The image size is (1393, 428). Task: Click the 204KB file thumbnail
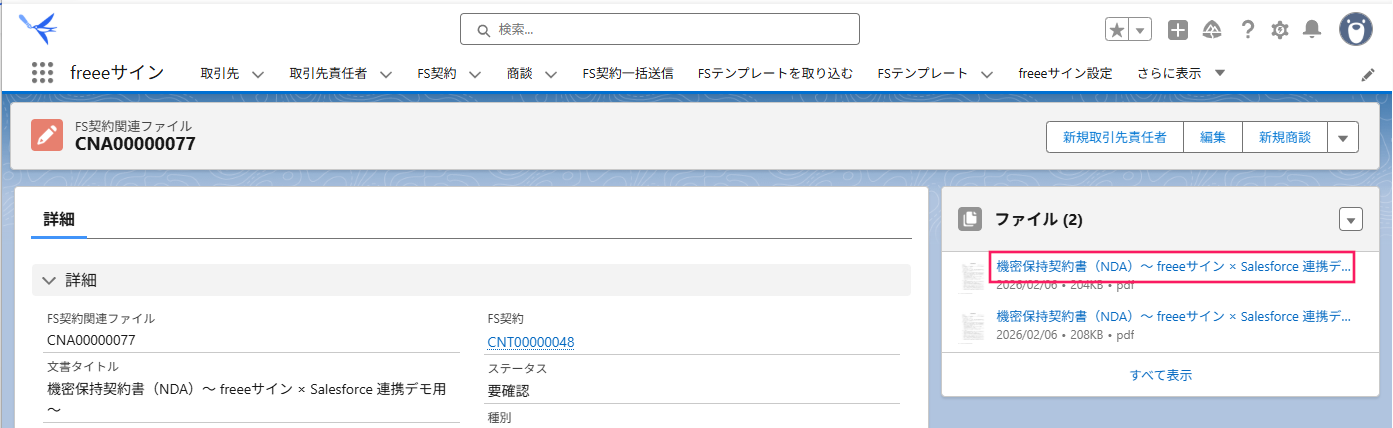click(972, 276)
